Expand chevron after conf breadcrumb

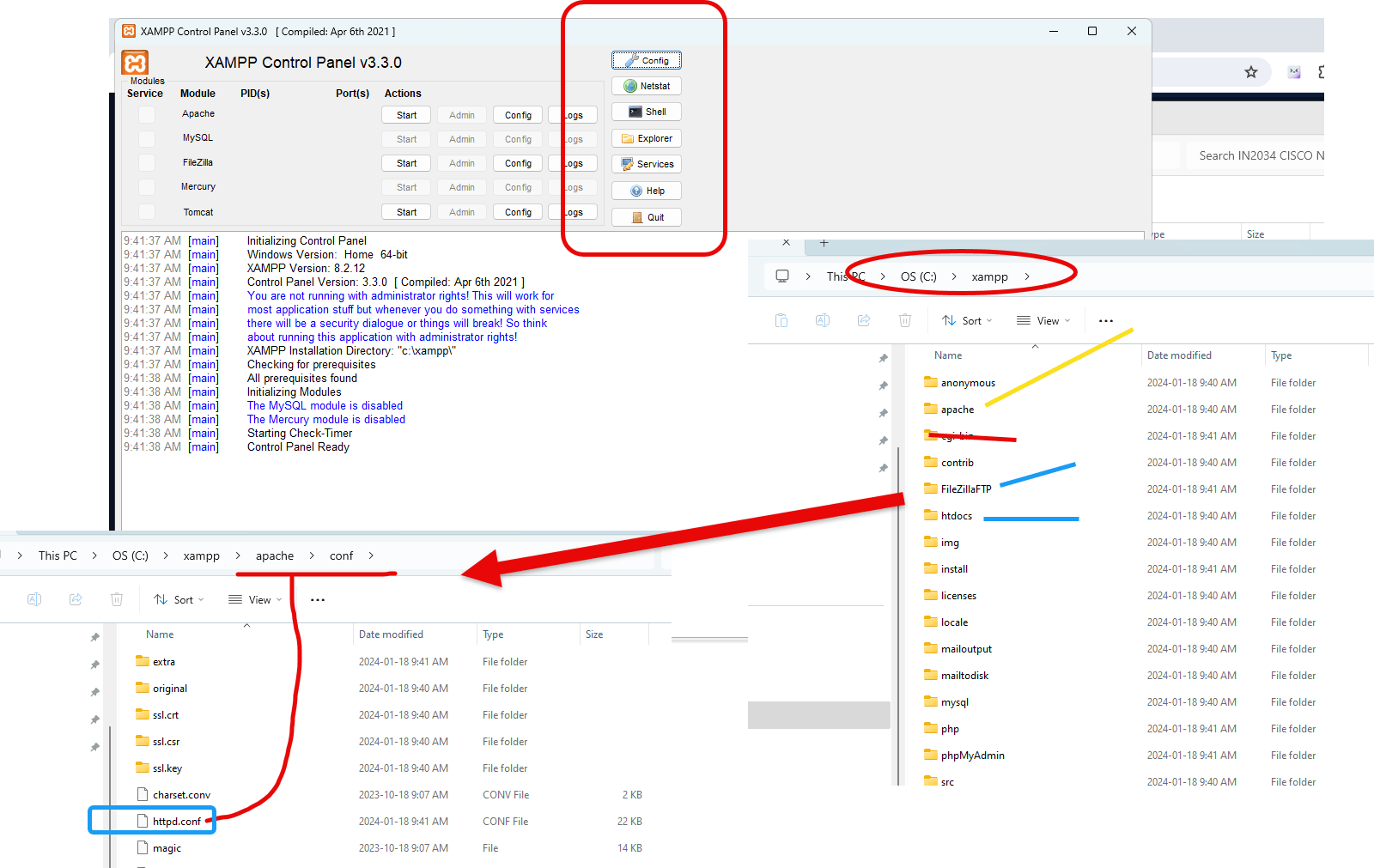(371, 555)
